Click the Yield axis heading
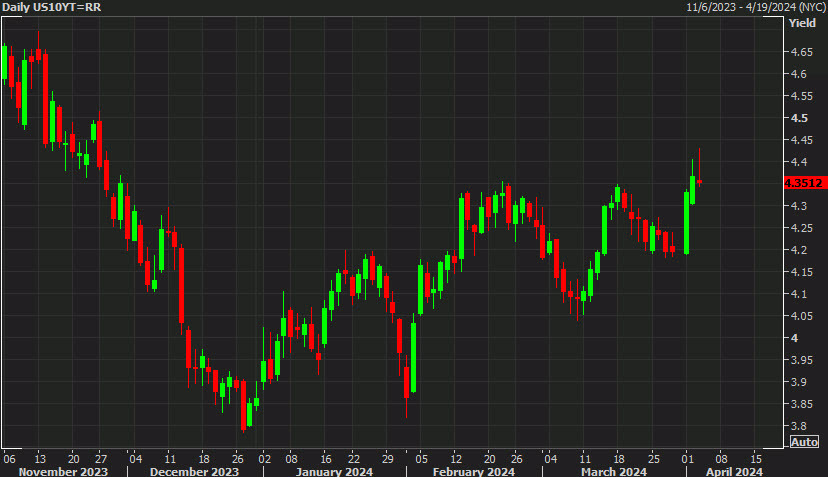The height and width of the screenshot is (477, 828). (802, 23)
